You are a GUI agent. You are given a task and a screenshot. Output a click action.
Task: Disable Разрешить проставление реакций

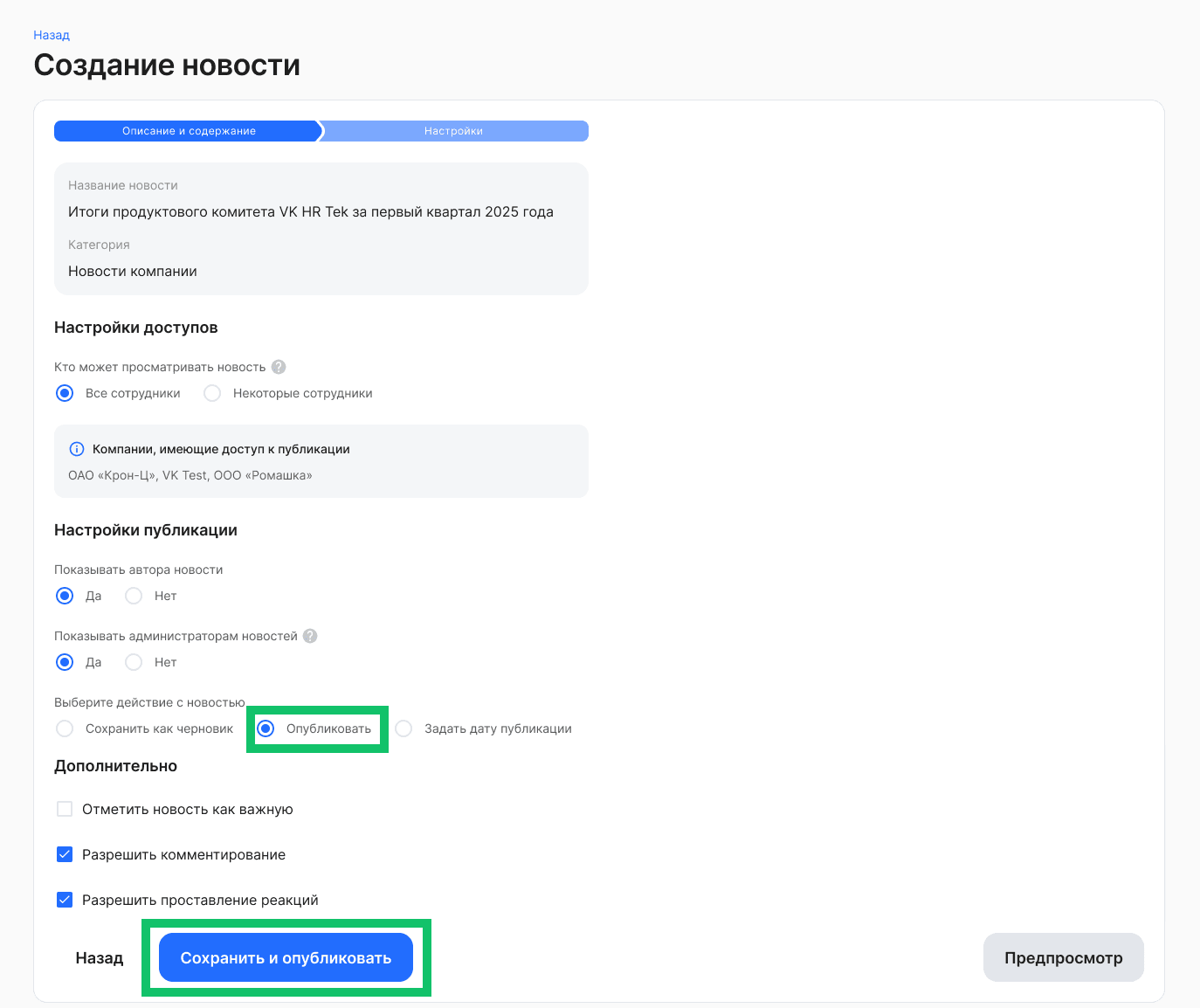[65, 899]
